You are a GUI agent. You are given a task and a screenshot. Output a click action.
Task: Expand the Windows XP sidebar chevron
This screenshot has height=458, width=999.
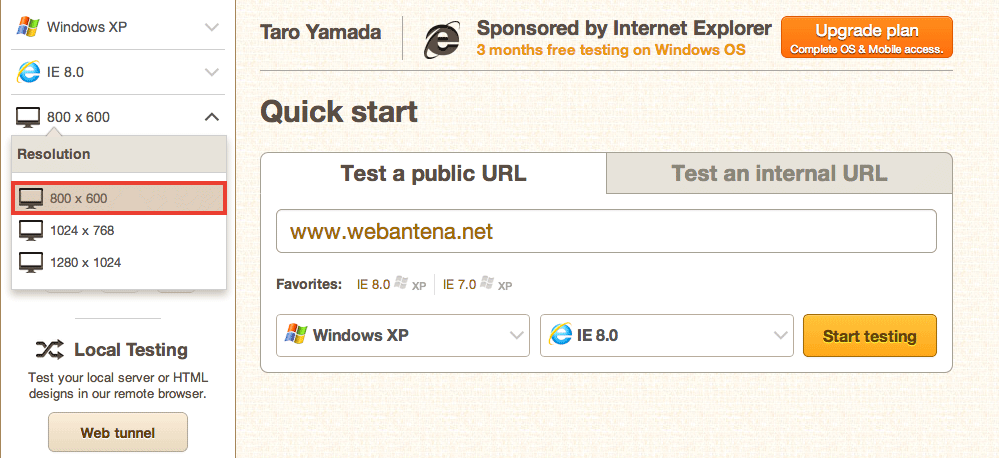(212, 27)
